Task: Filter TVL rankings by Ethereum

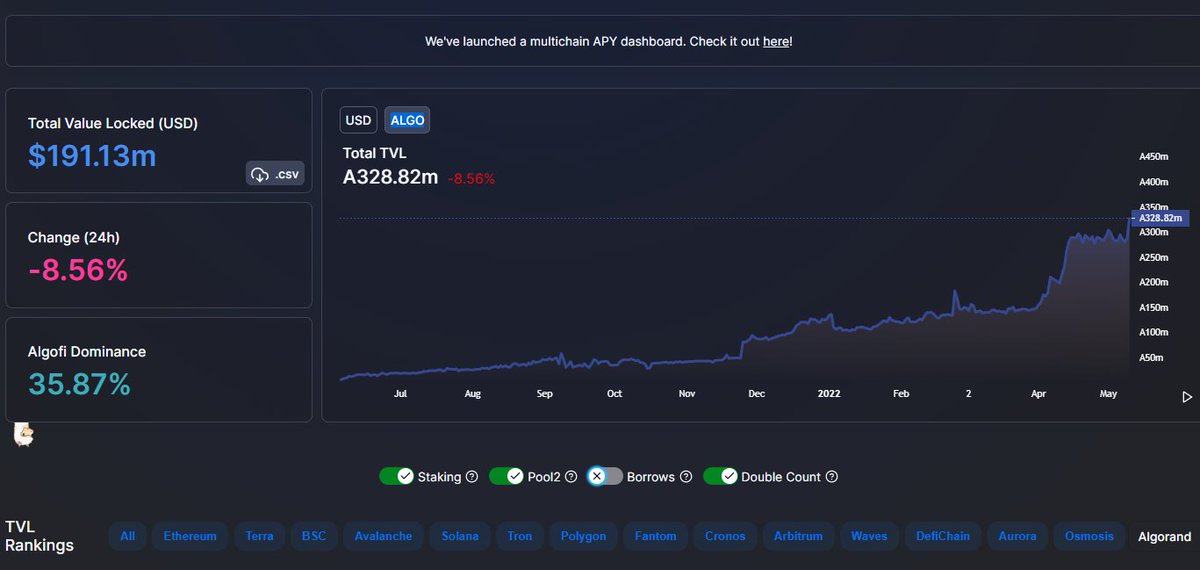Action: point(190,536)
